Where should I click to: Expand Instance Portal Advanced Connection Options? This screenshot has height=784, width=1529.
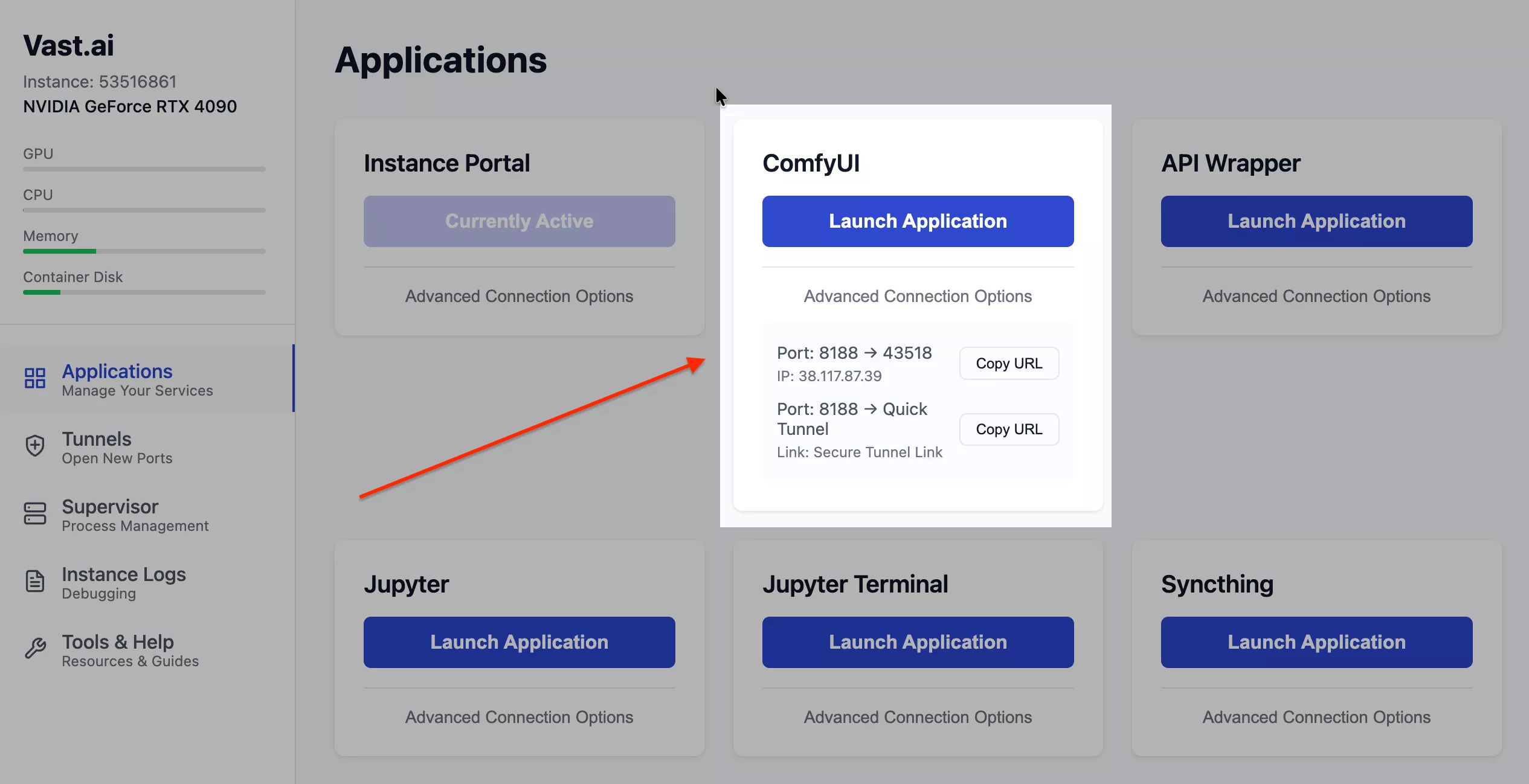point(519,296)
